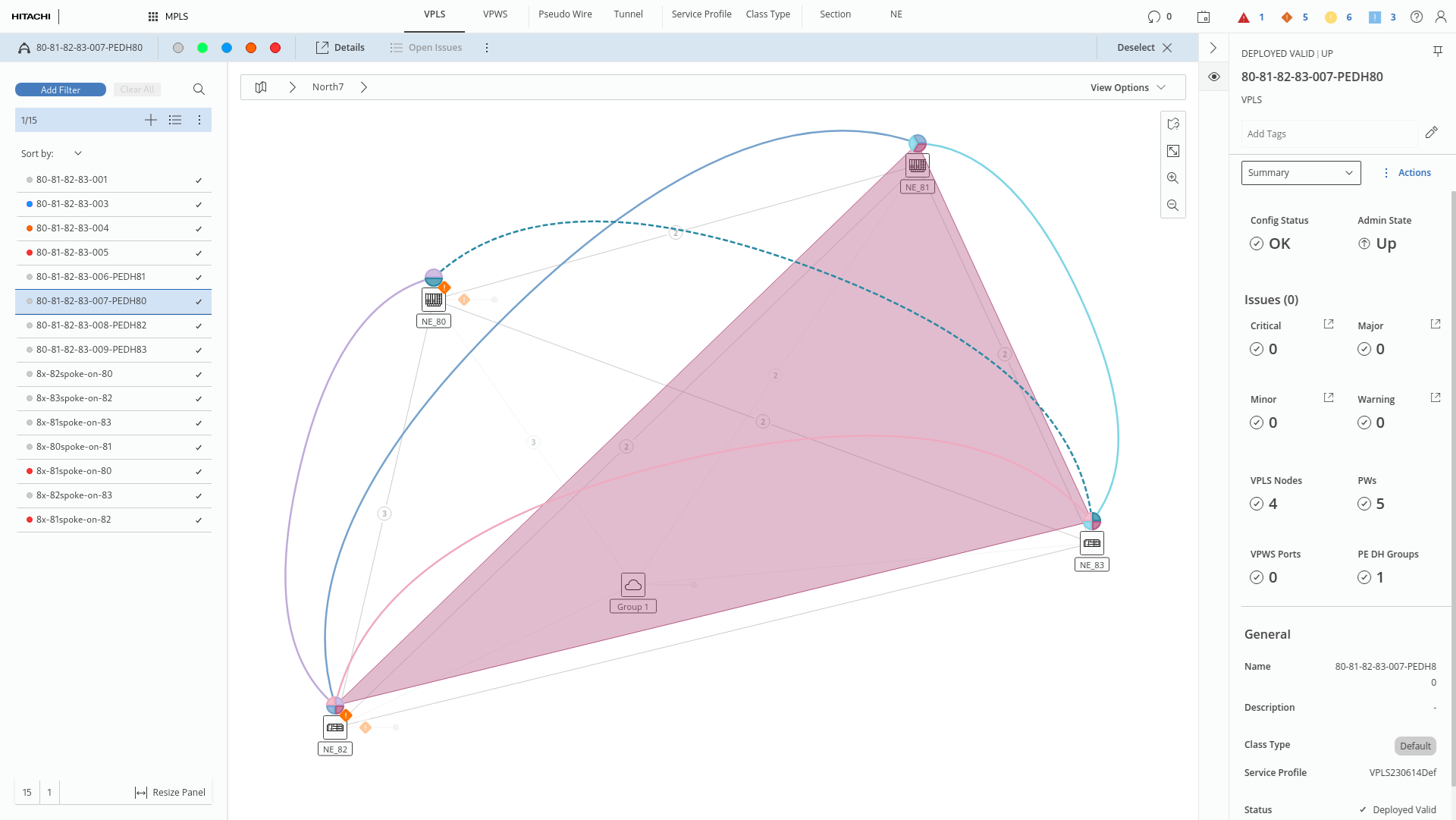Click the zoom out map icon
This screenshot has width=1456, height=820.
[1173, 206]
